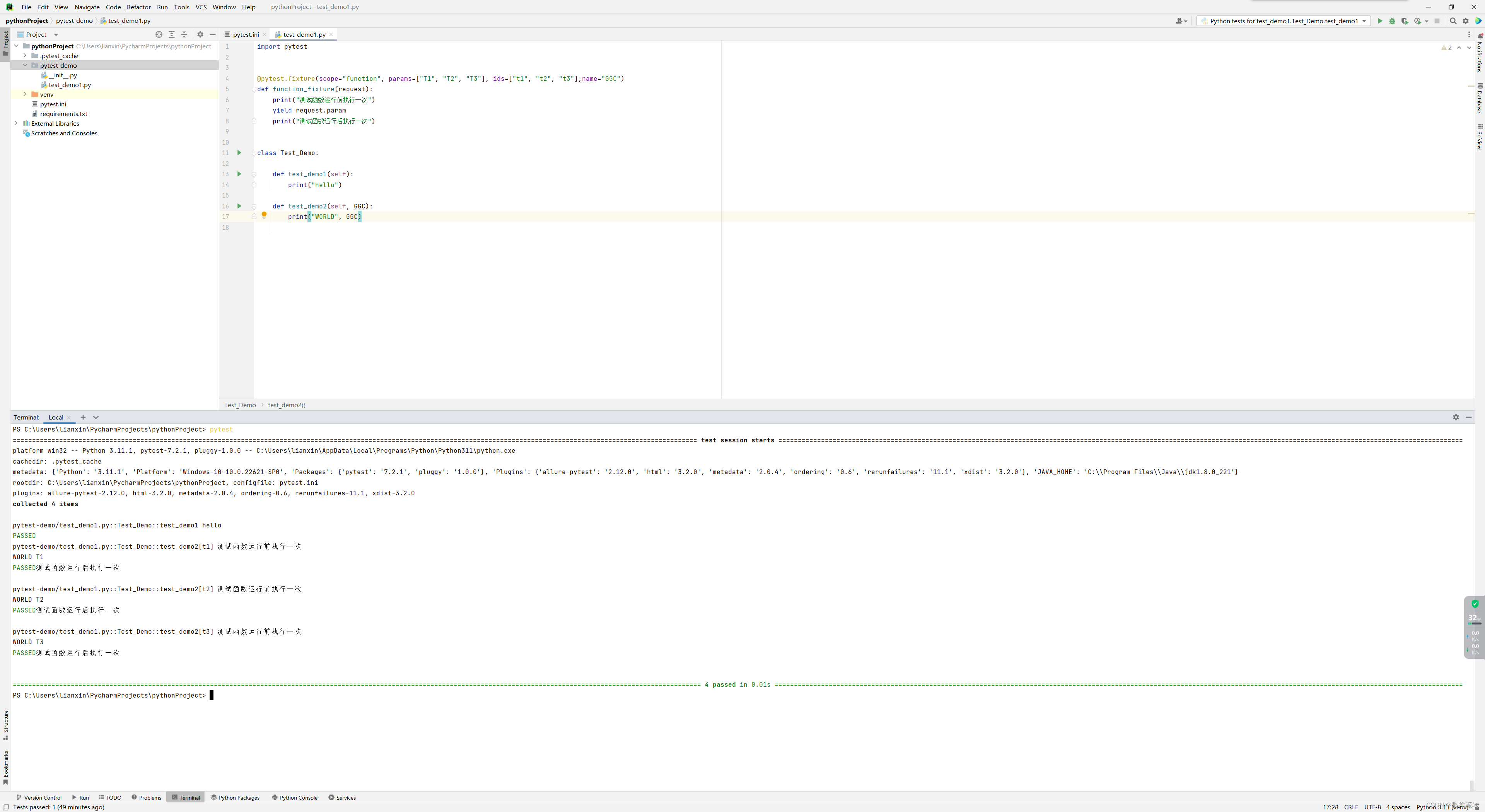Hide the Terminal tool window
The width and height of the screenshot is (1485, 812).
(x=1468, y=417)
